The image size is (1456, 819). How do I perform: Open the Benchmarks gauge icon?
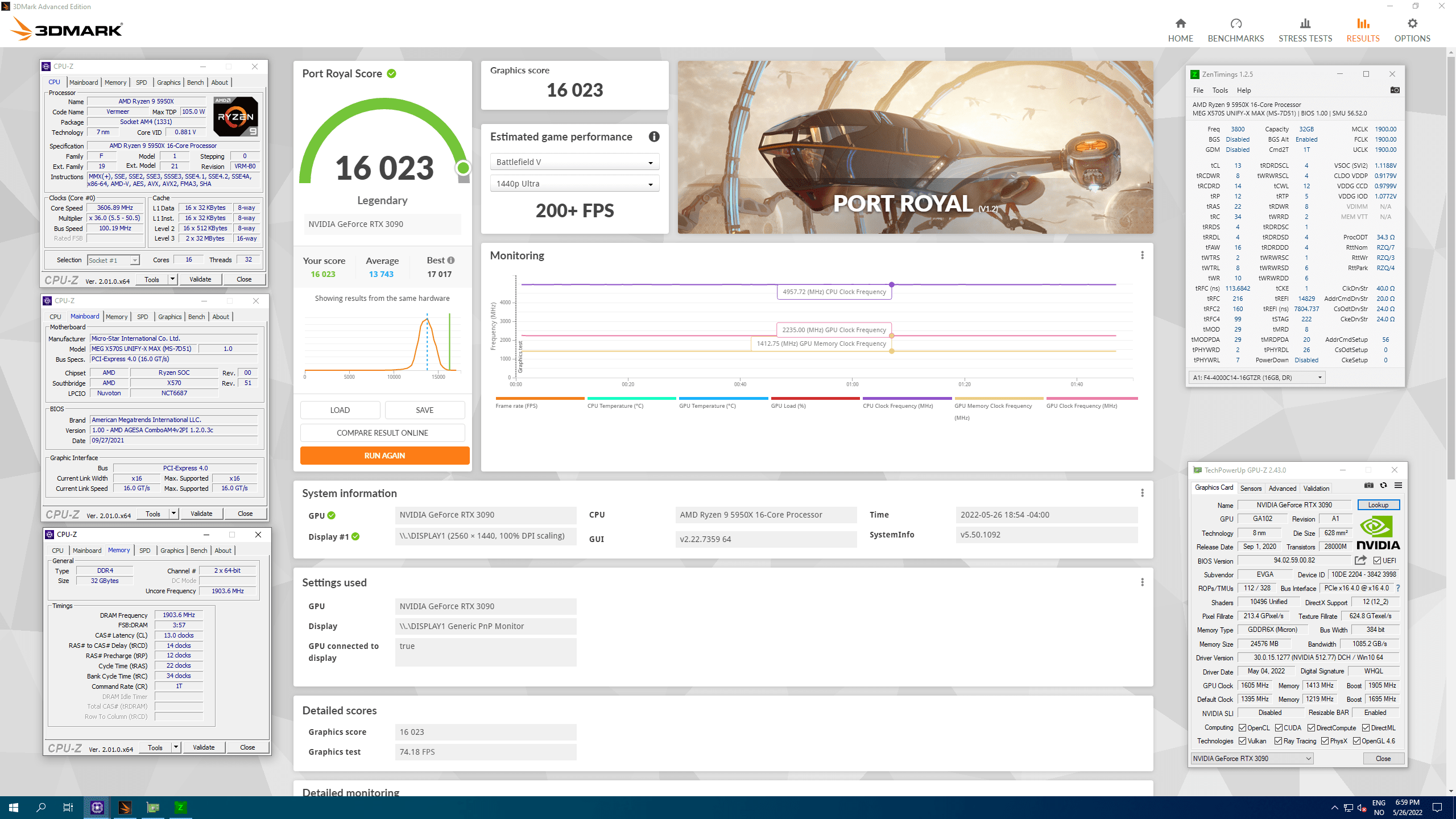coord(1236,23)
